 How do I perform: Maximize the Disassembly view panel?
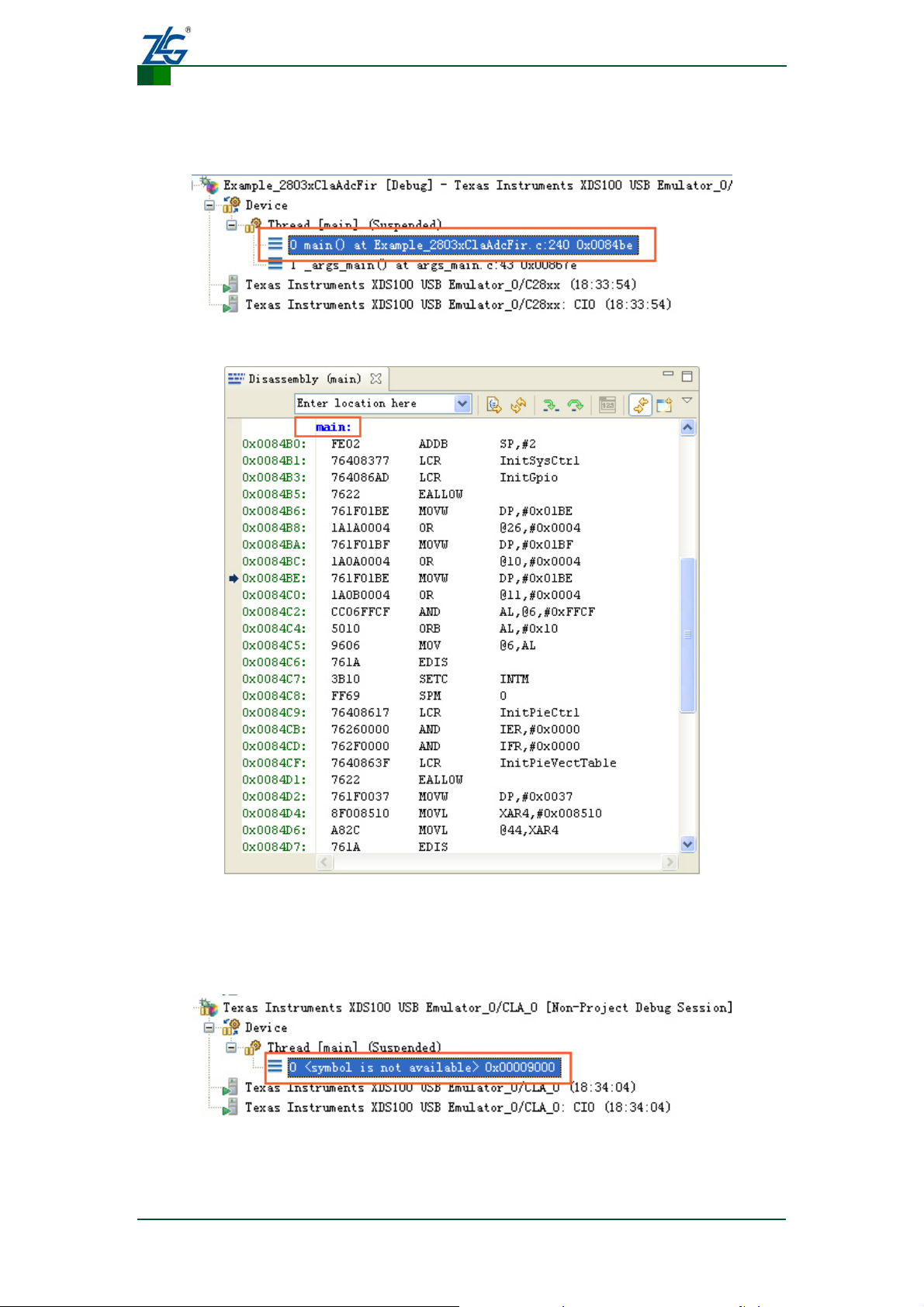687,376
